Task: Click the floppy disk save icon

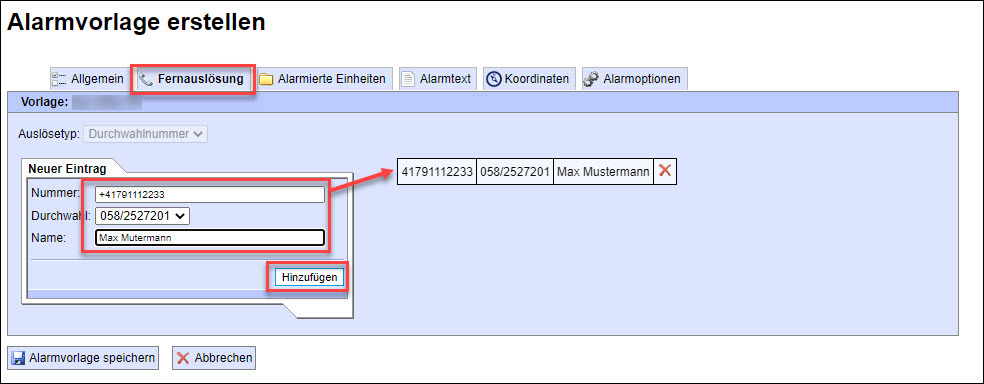Action: click(x=17, y=358)
